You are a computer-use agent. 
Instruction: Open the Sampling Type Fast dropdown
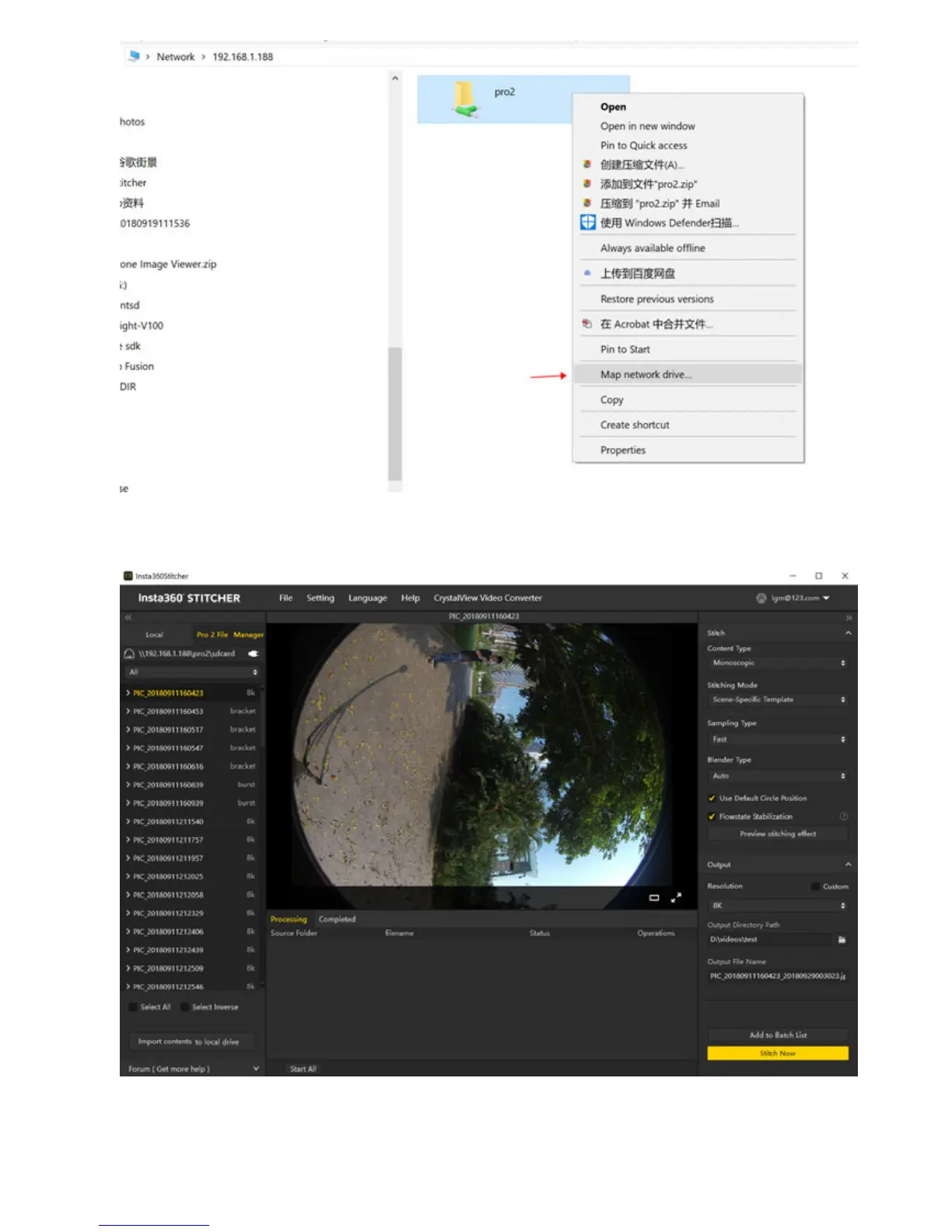pyautogui.click(x=778, y=740)
